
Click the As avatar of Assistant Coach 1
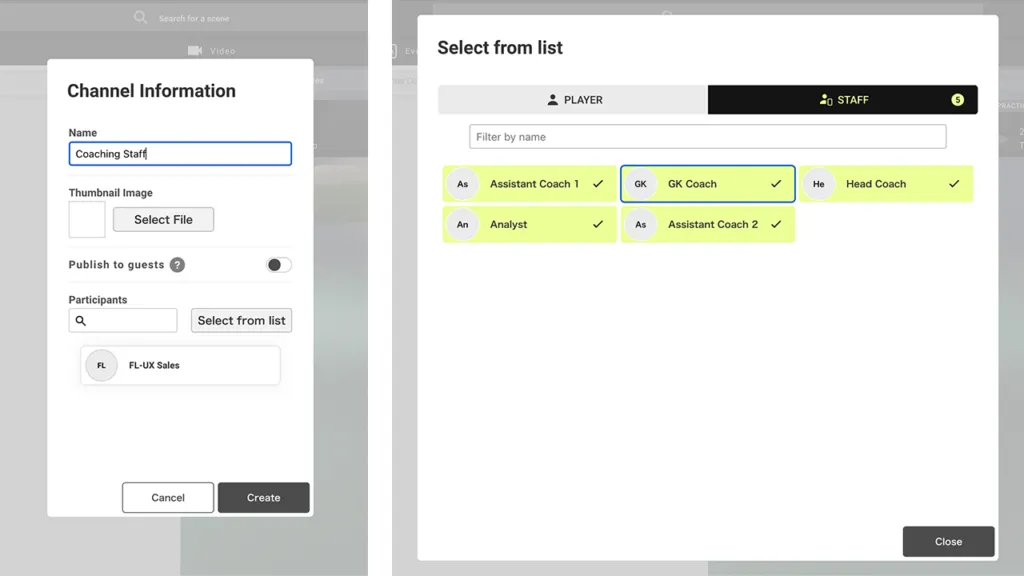[x=462, y=184]
